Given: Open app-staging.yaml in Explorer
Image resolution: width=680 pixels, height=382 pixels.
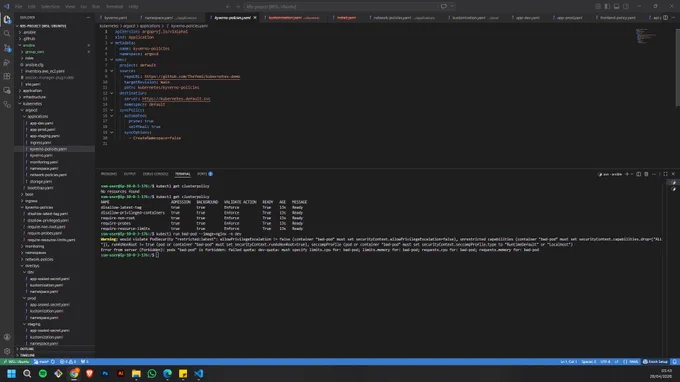Looking at the screenshot, I should click(x=45, y=136).
